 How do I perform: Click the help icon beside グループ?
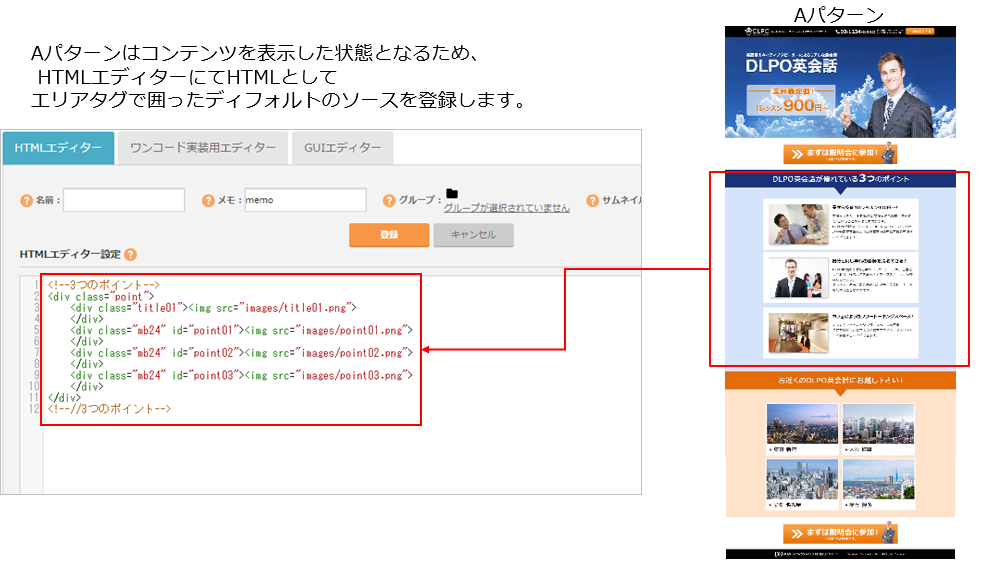389,200
